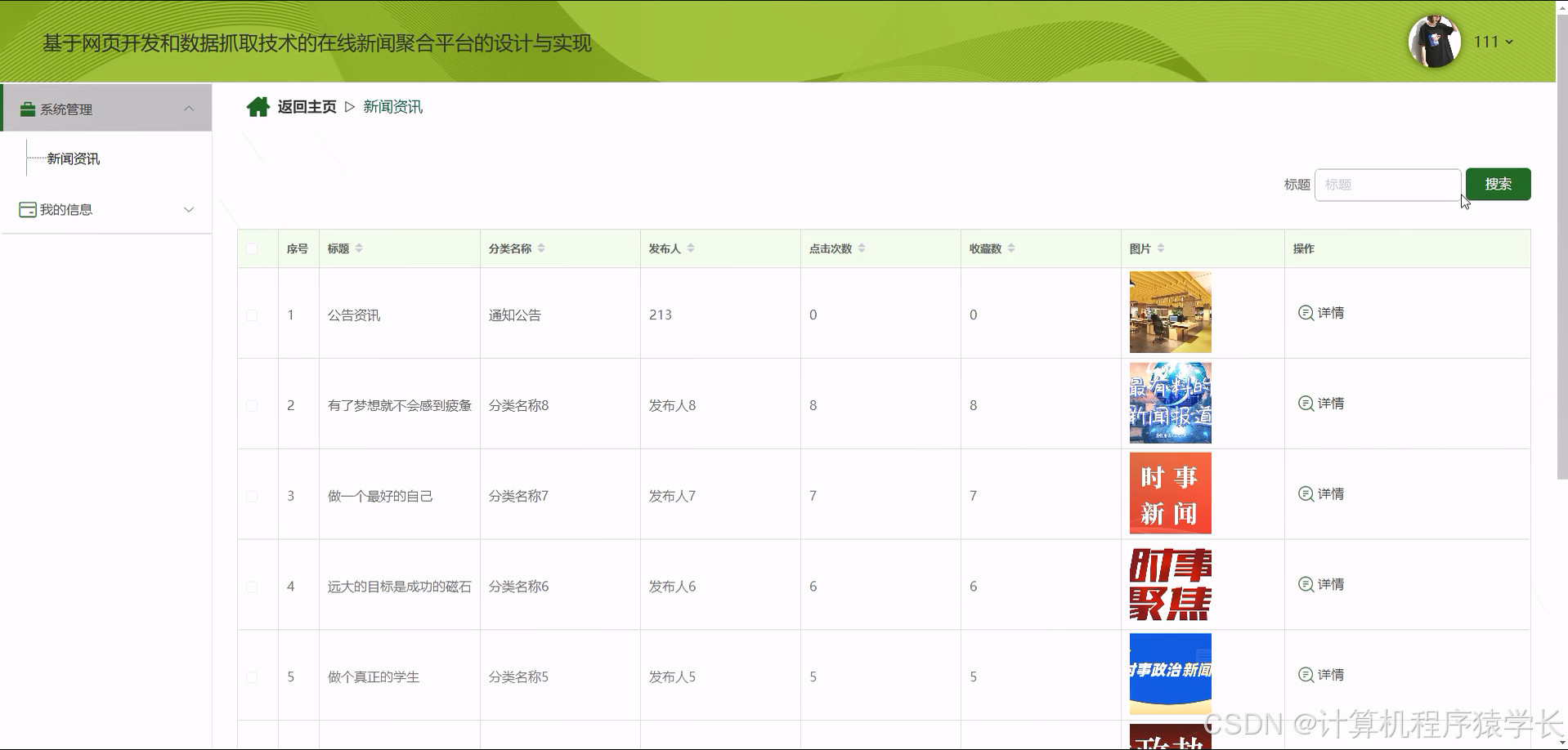
Task: Click category cell 通知公告
Action: pos(515,315)
